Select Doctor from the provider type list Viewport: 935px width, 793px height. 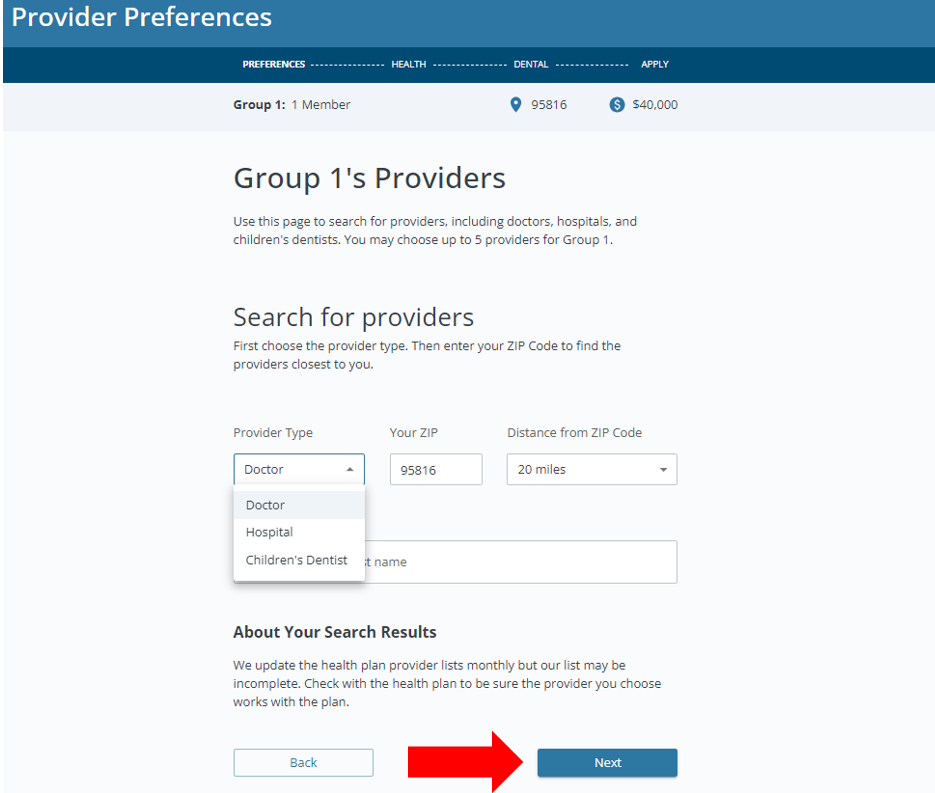[x=266, y=505]
